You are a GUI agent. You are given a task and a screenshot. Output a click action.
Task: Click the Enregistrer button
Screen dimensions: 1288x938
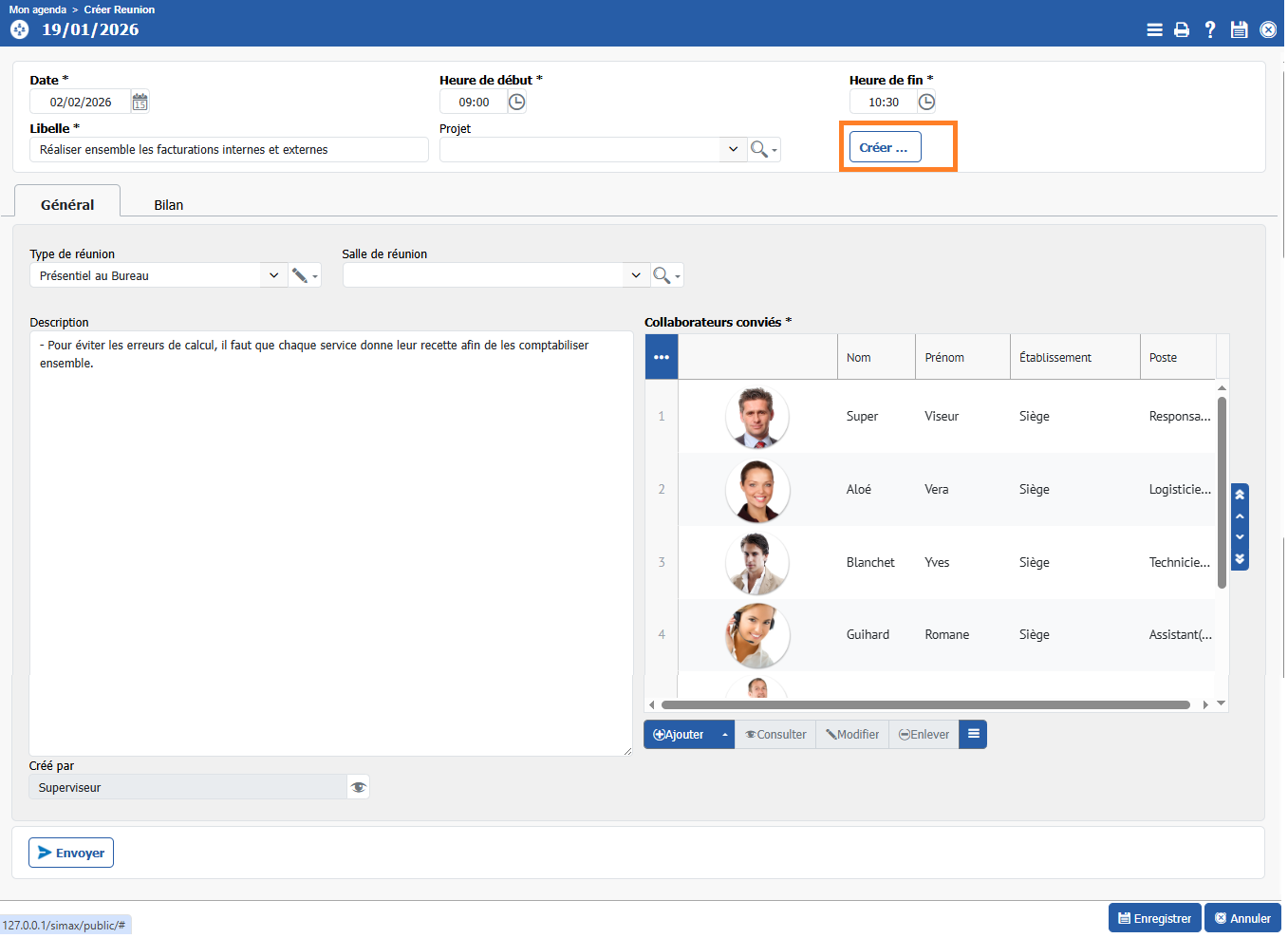pyautogui.click(x=1154, y=918)
